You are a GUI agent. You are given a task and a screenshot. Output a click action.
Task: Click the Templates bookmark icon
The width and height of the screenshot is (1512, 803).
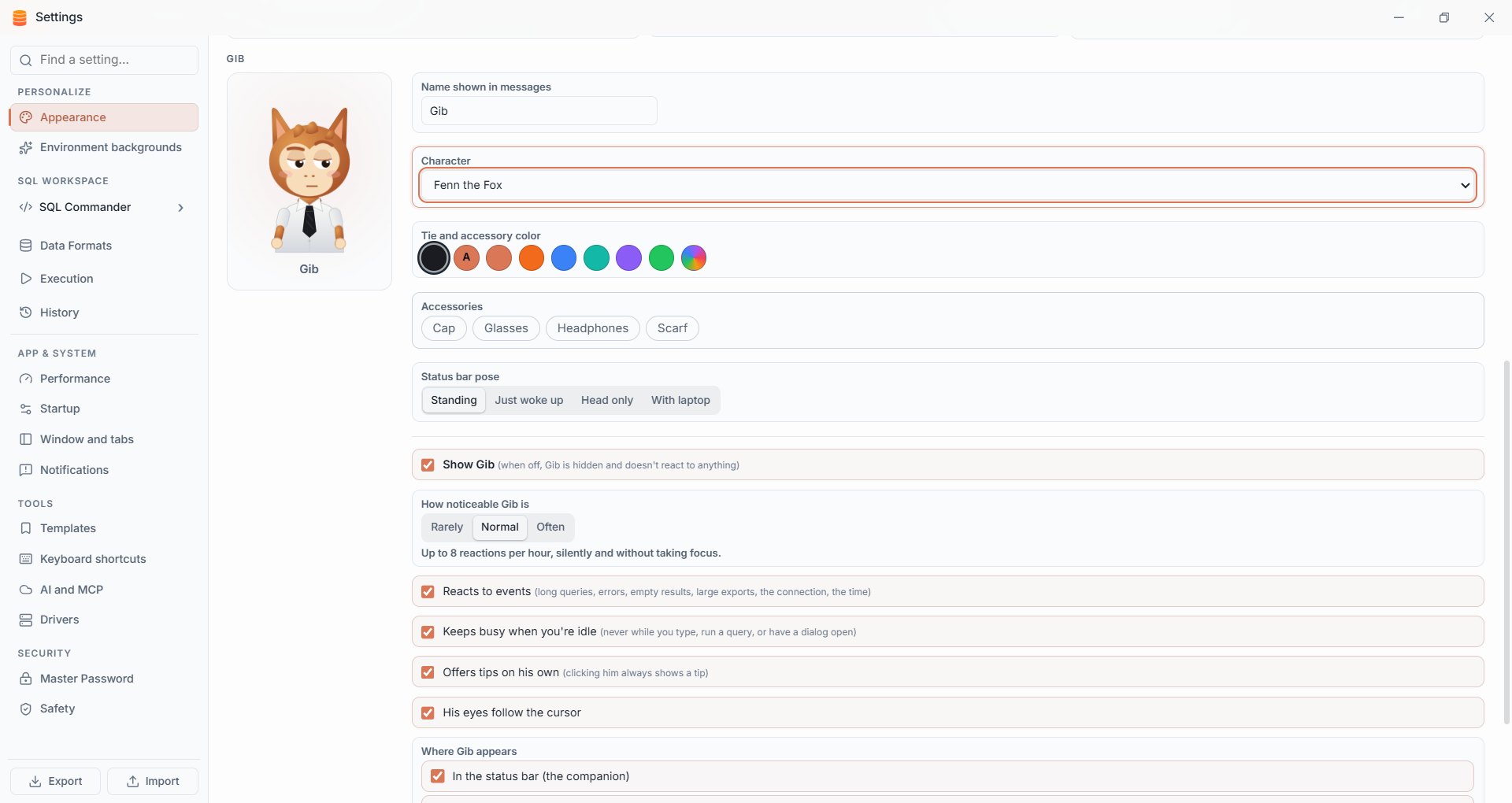click(26, 528)
